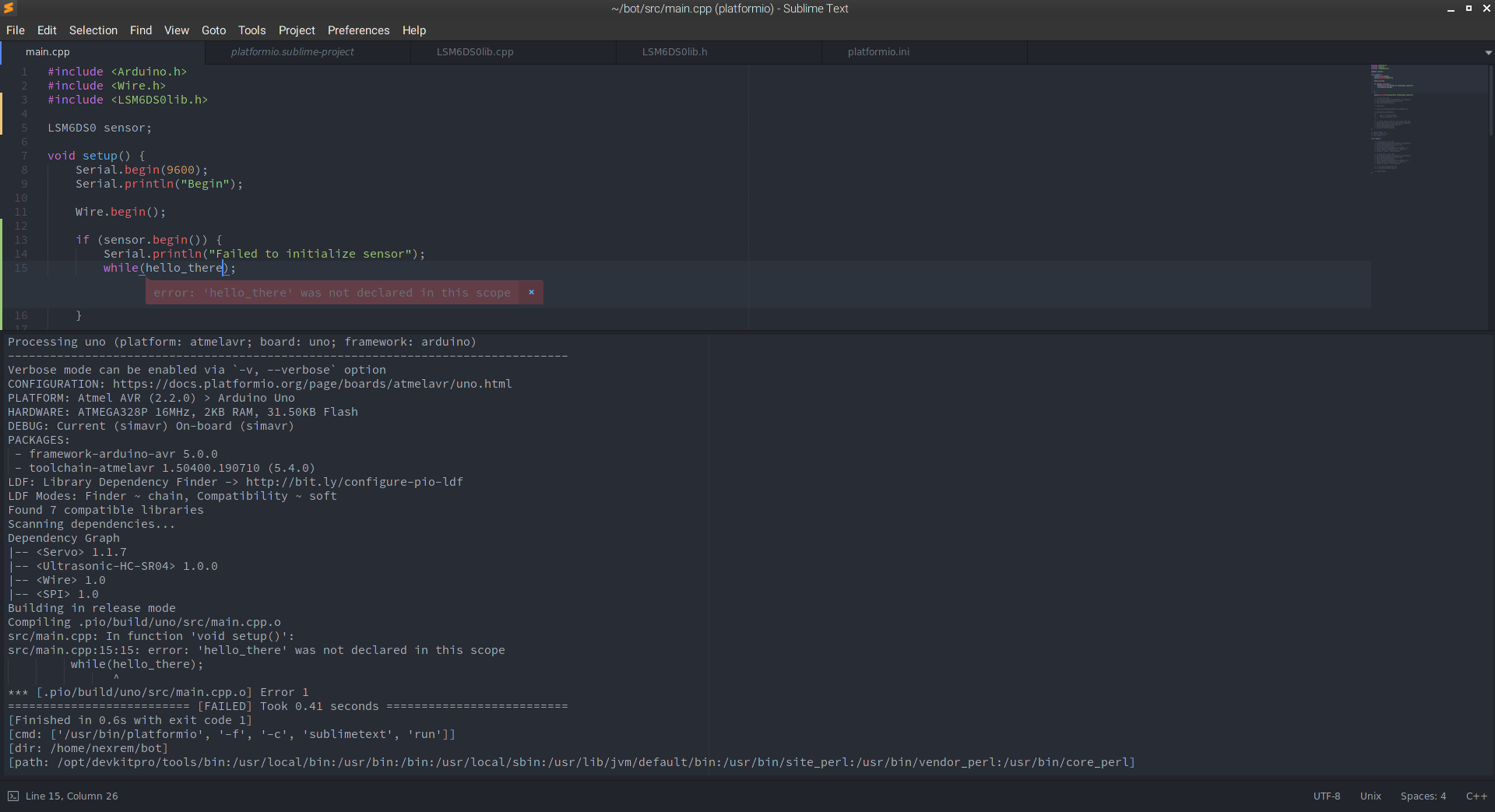Open the 'UTF-8' encoding selector
The height and width of the screenshot is (812, 1495).
tap(1327, 796)
